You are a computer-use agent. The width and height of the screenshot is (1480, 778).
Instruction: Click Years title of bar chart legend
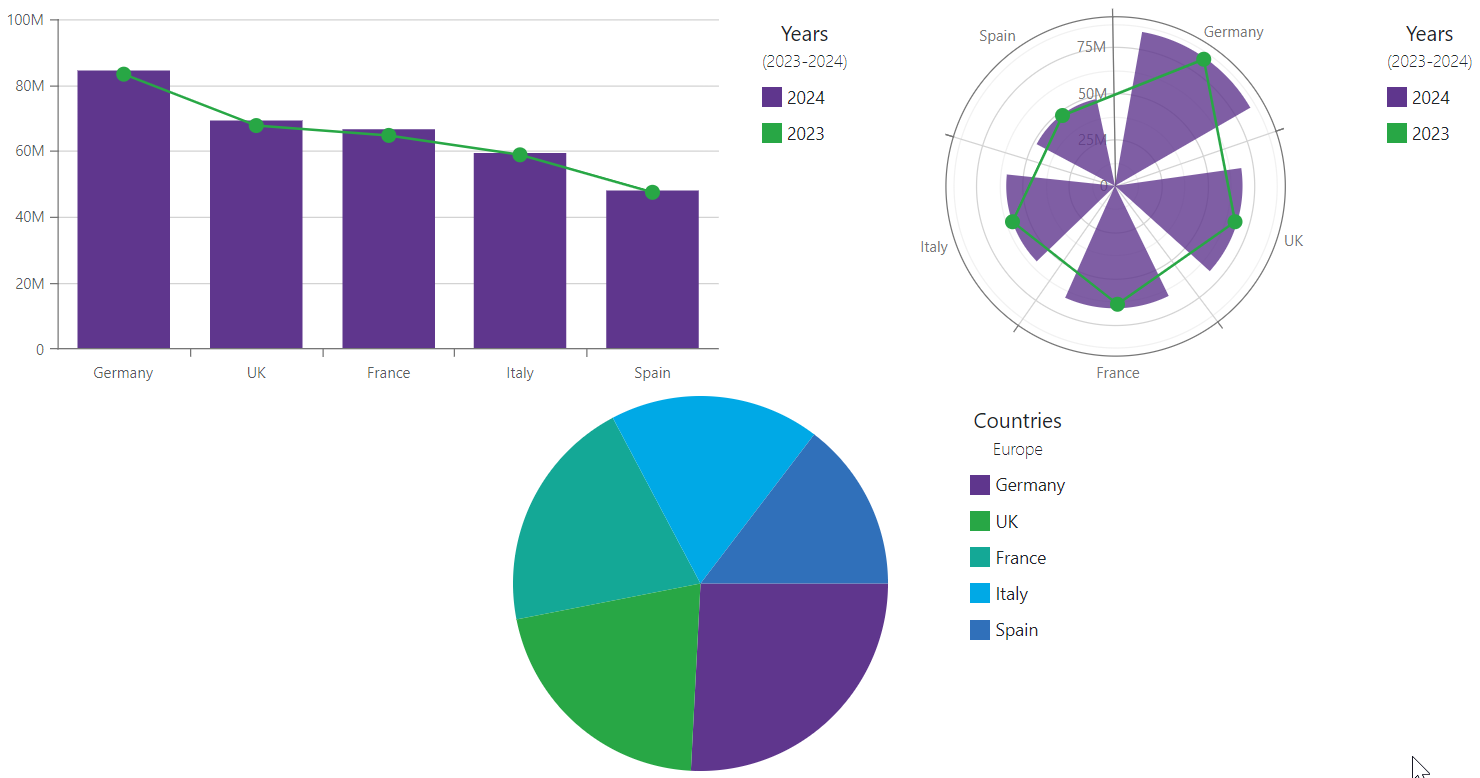coord(805,35)
